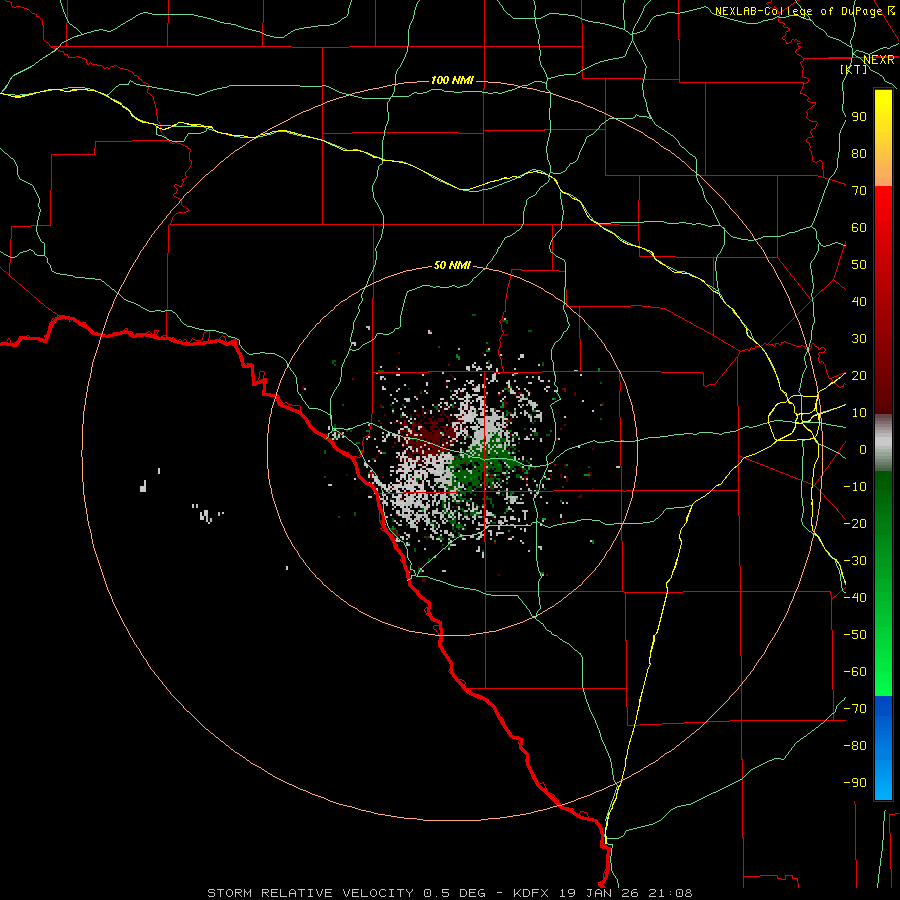This screenshot has width=900, height=900.
Task: Click the 40 value on the velocity scale
Action: point(859,301)
